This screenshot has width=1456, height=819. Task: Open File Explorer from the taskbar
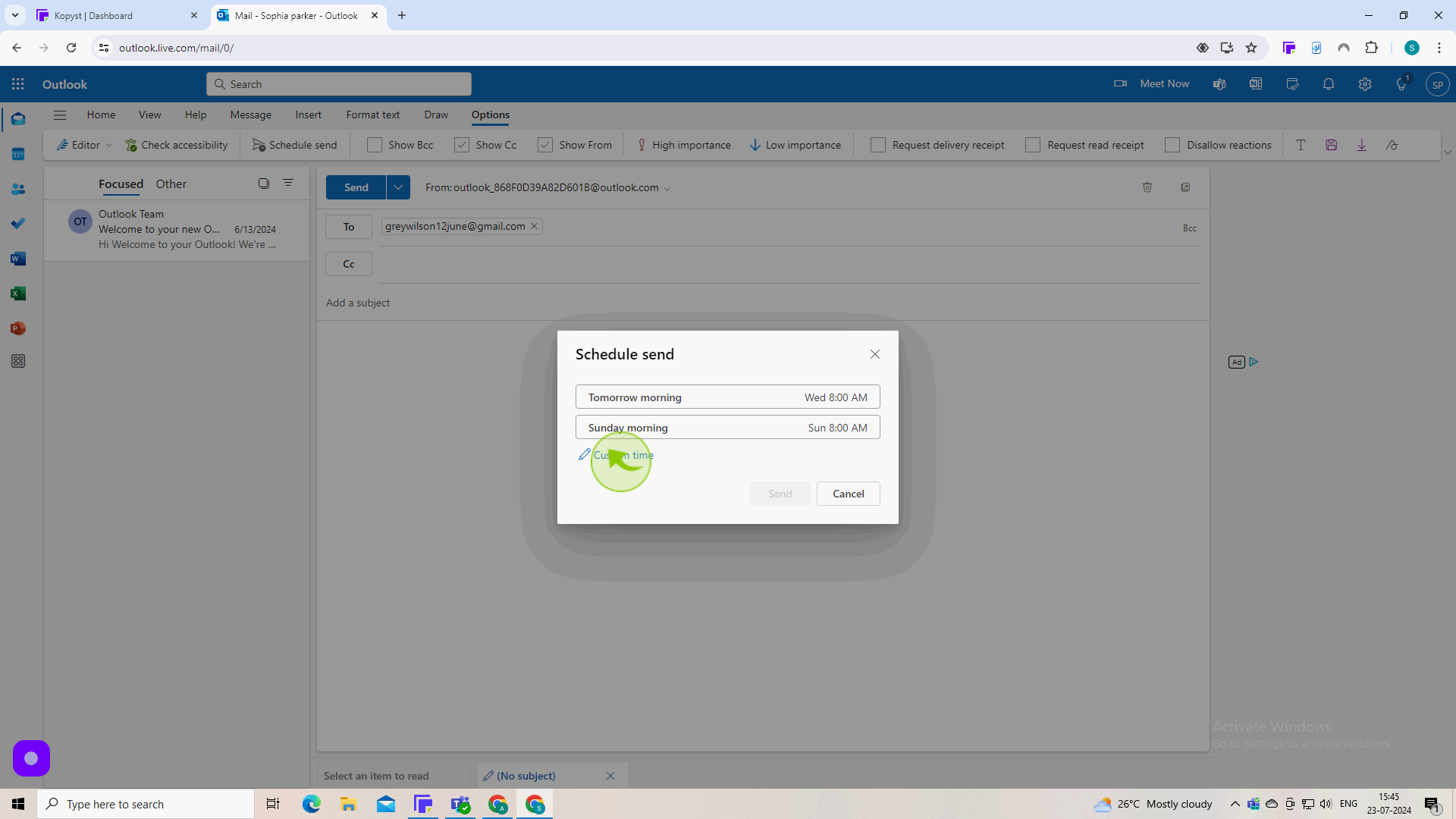coord(348,804)
